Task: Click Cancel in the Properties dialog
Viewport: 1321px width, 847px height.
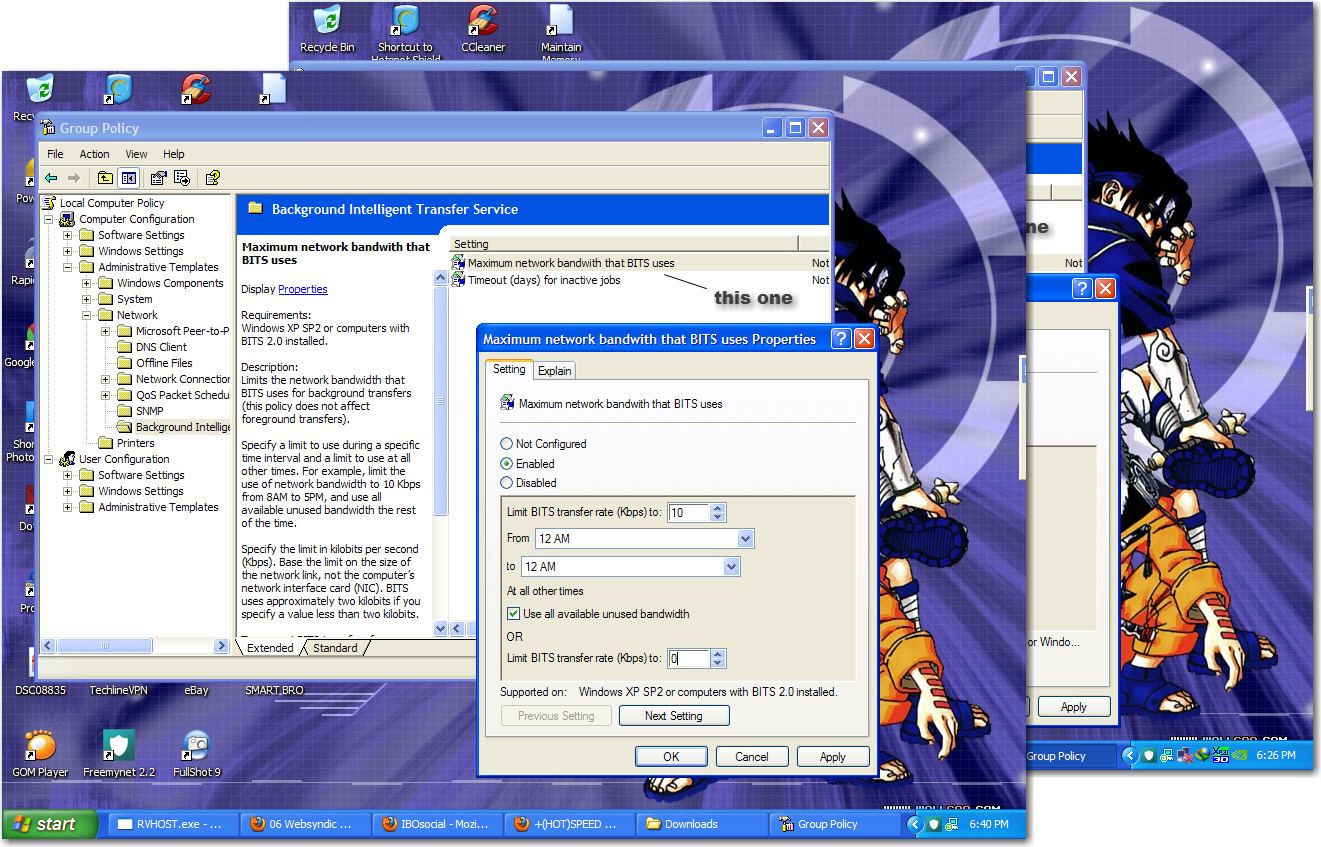Action: [752, 757]
